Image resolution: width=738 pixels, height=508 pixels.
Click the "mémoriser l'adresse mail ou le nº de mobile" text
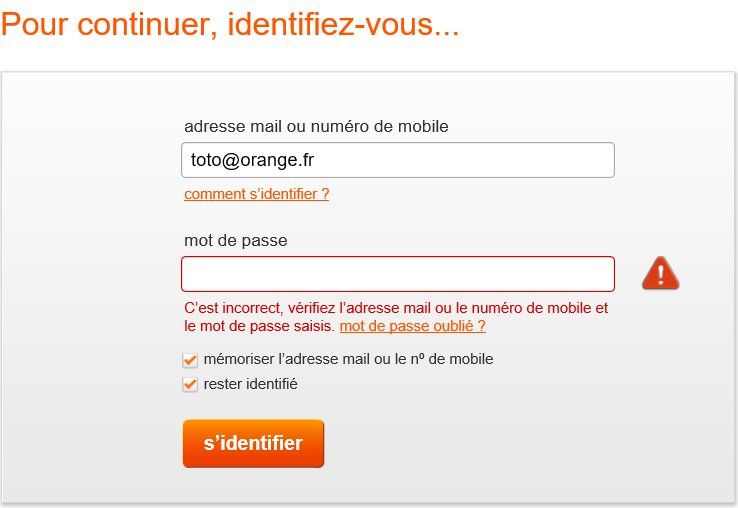[x=348, y=359]
